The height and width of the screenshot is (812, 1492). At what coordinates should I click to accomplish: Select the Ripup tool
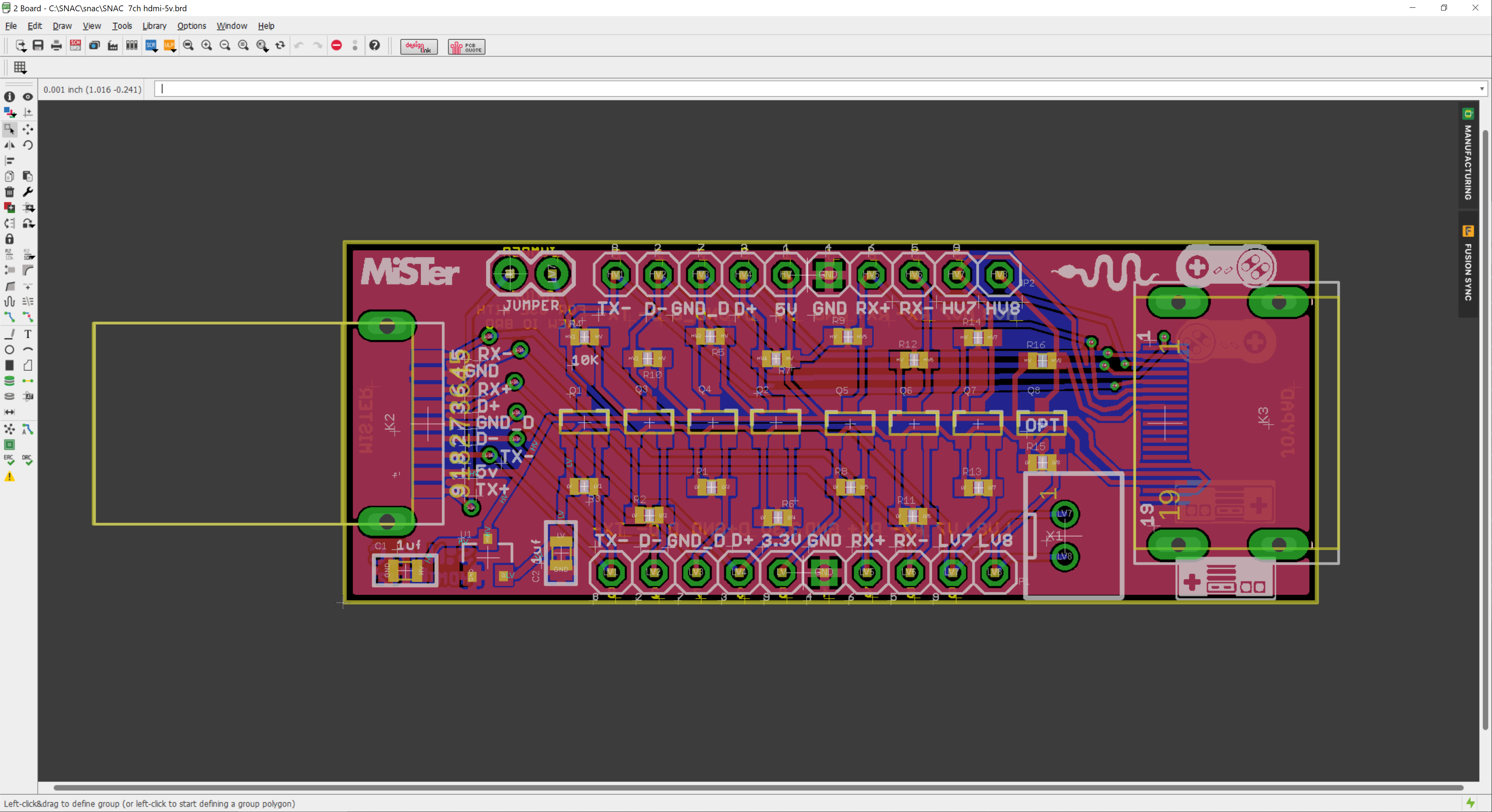[27, 317]
